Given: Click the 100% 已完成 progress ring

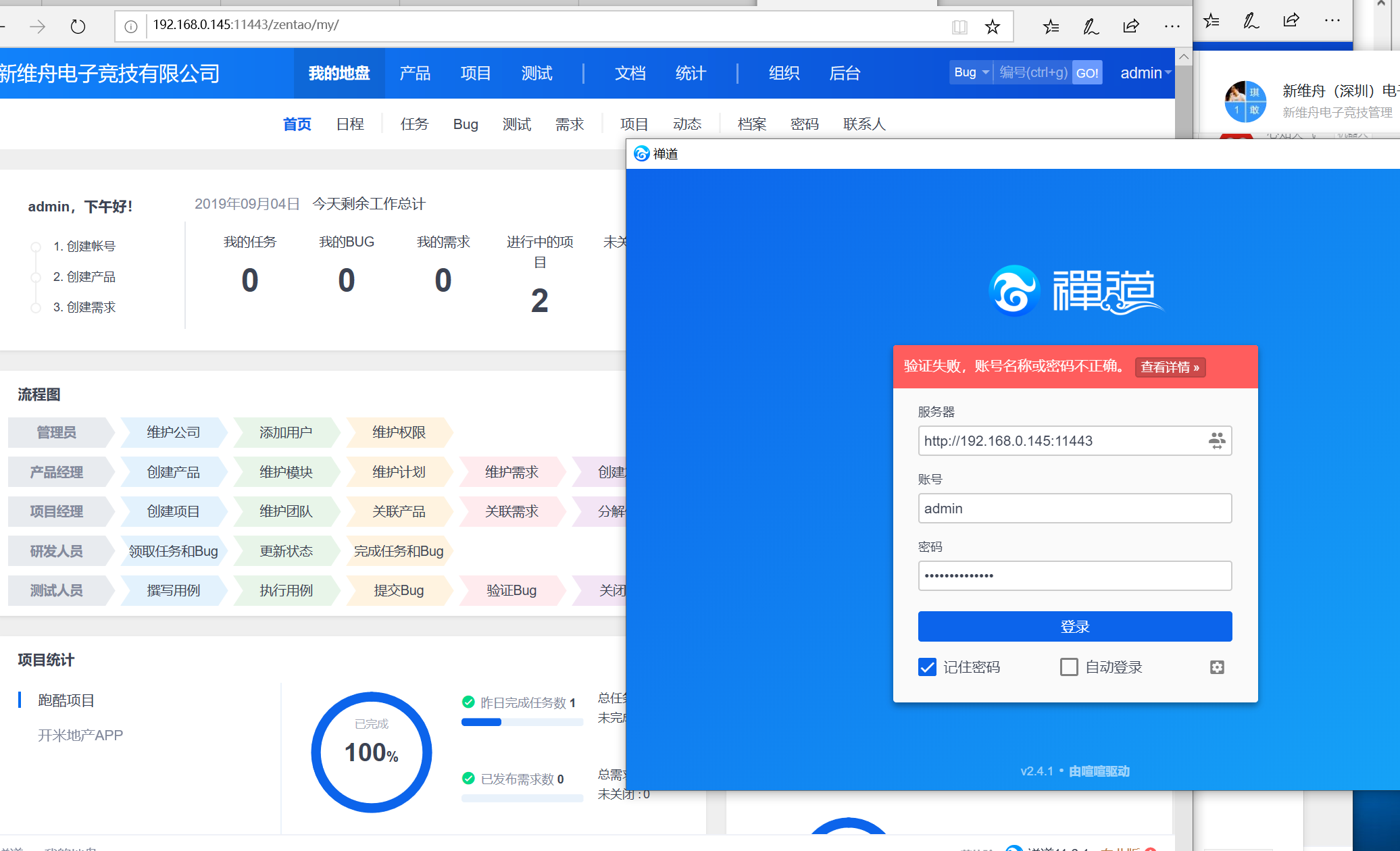Looking at the screenshot, I should (372, 752).
